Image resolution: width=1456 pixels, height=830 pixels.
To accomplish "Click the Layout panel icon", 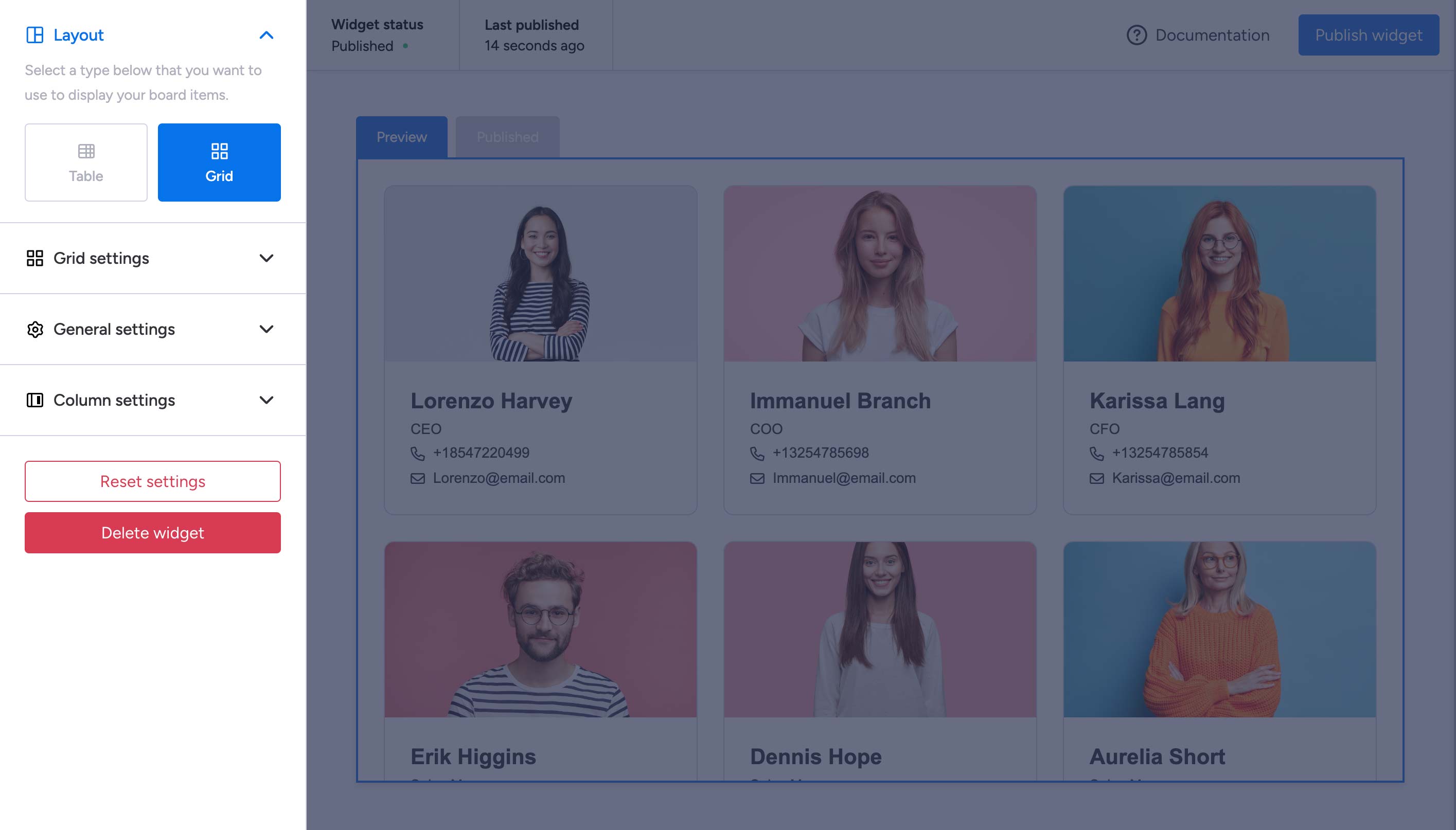I will click(x=35, y=35).
